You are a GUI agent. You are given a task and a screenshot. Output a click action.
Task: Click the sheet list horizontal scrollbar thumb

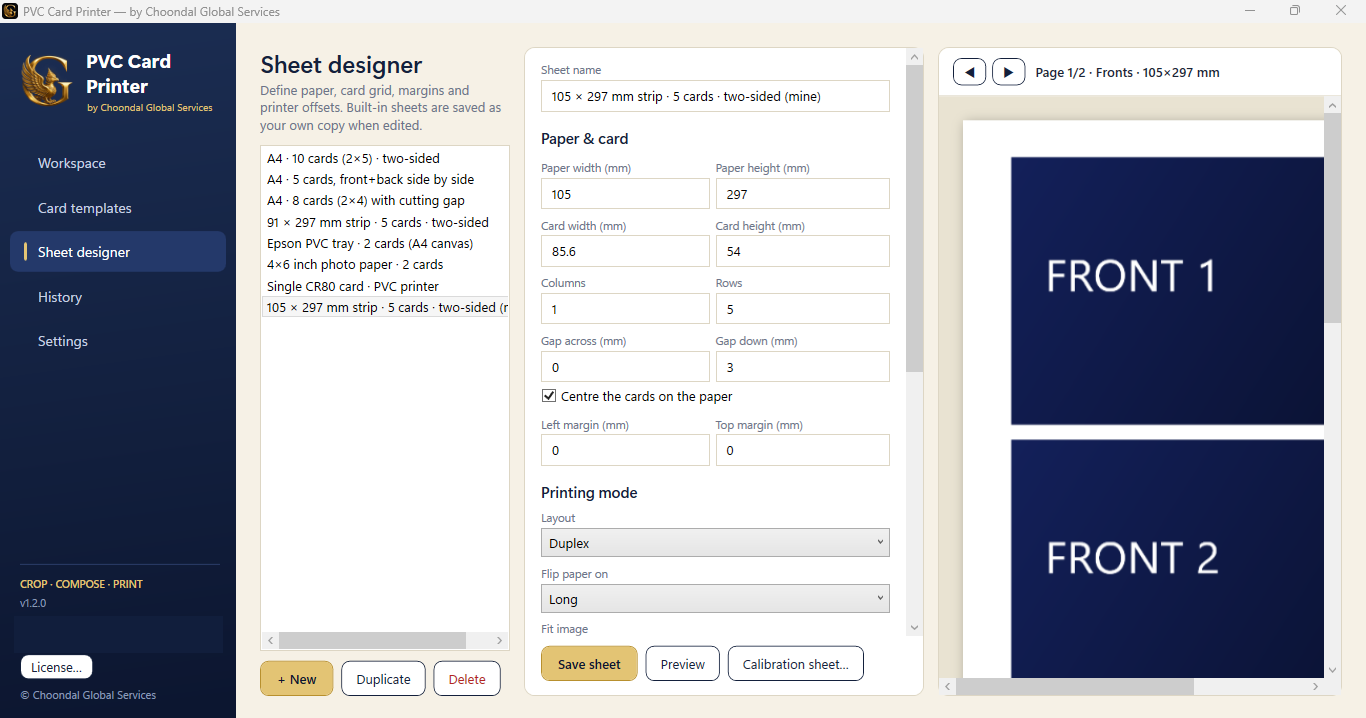pyautogui.click(x=372, y=640)
